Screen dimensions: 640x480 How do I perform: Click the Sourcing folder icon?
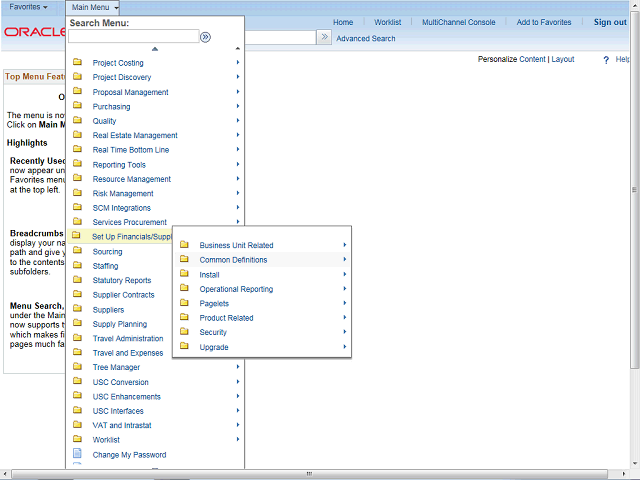[77, 251]
